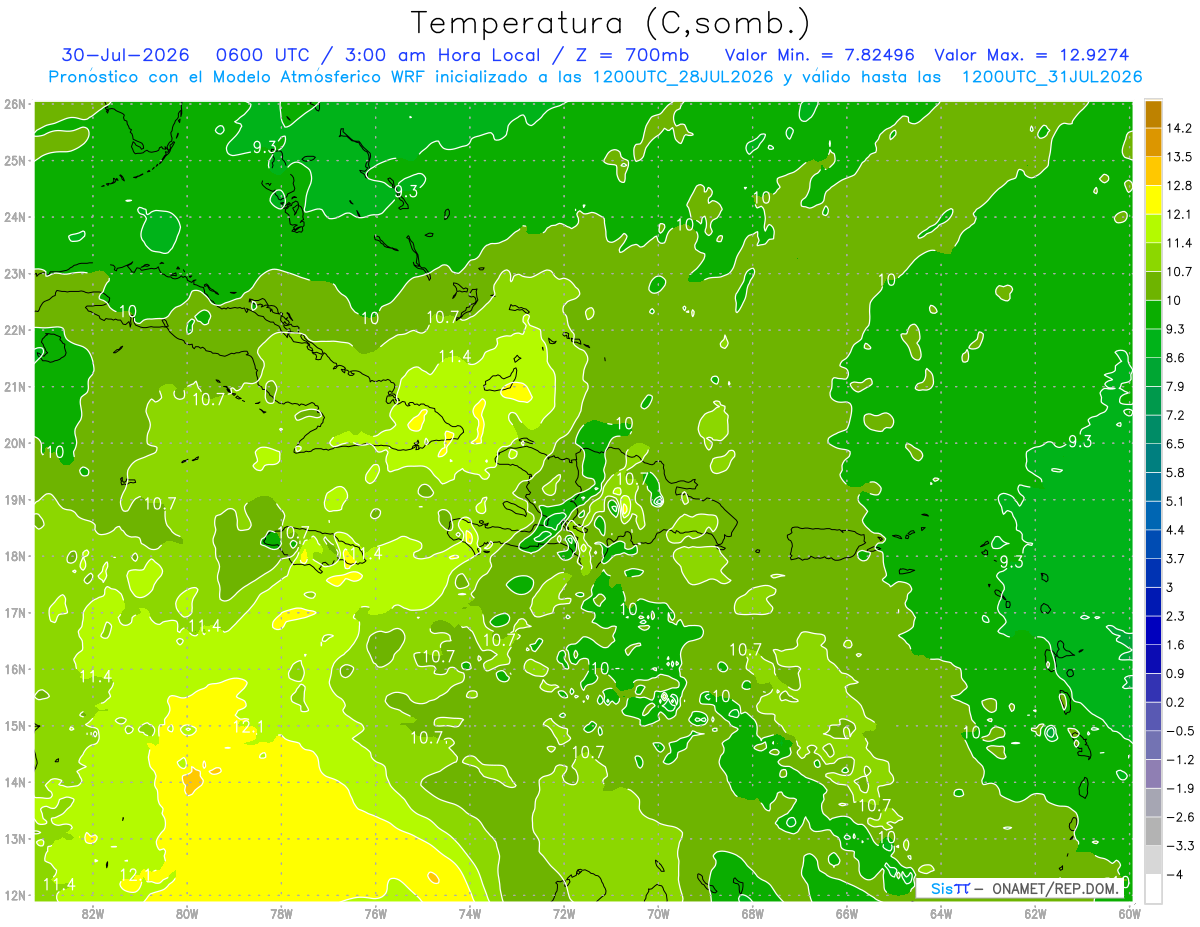Click the 13.5 label on the color bar
Image resolution: width=1200 pixels, height=927 pixels.
[1178, 157]
